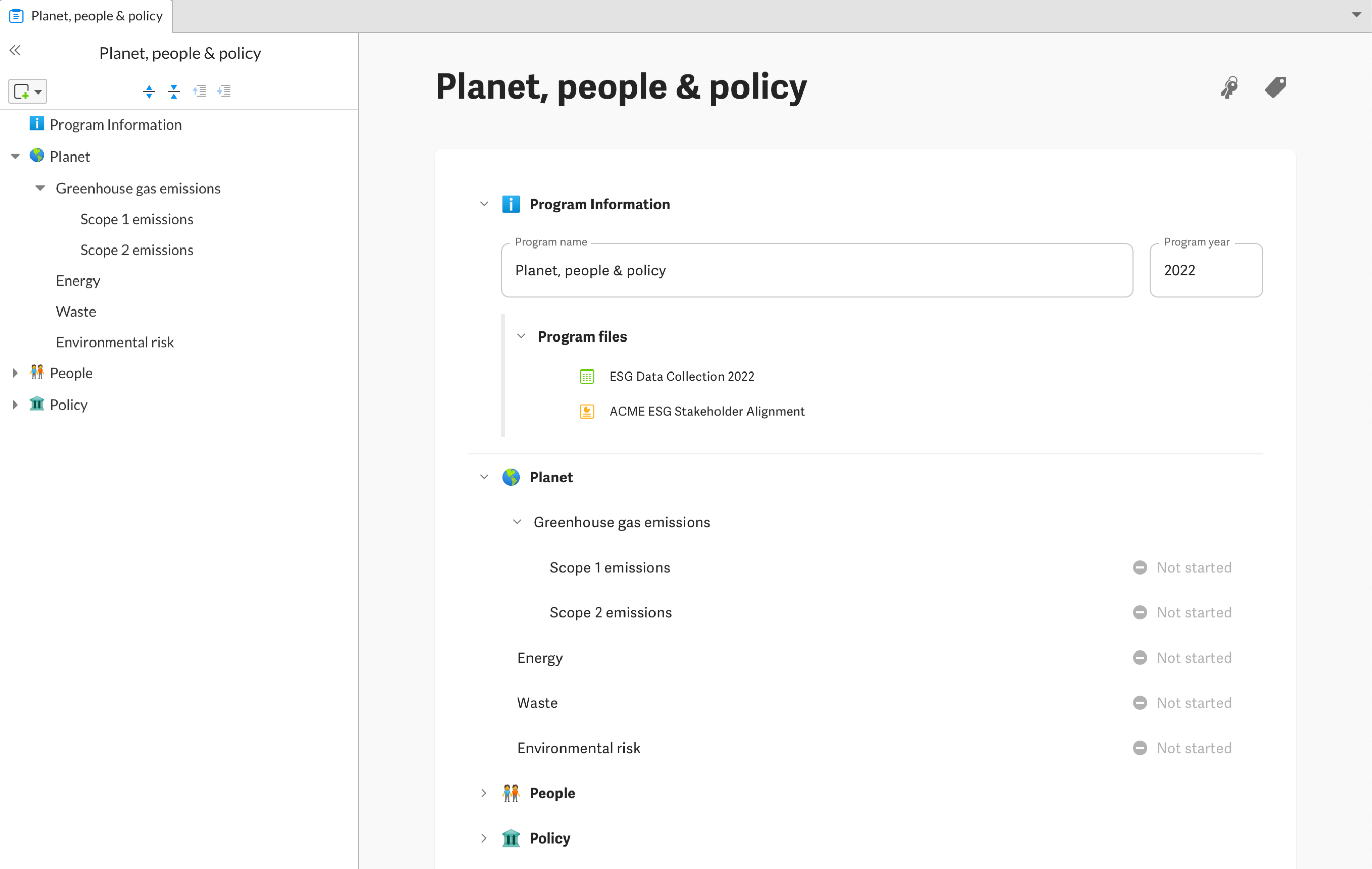Collapse the Program files section
Image resolution: width=1372 pixels, height=869 pixels.
(x=521, y=336)
